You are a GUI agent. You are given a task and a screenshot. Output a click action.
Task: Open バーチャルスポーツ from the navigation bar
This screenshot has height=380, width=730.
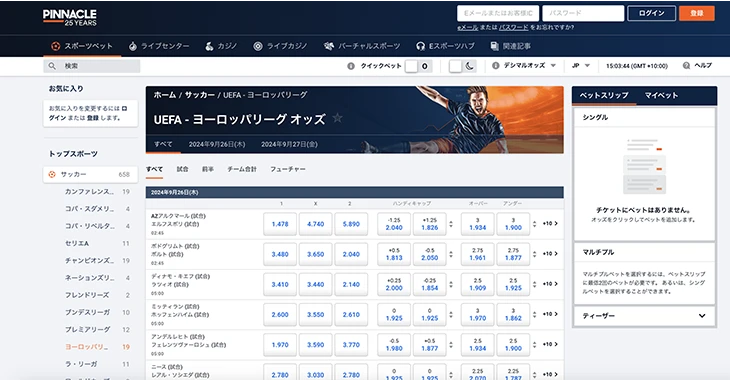[x=362, y=46]
